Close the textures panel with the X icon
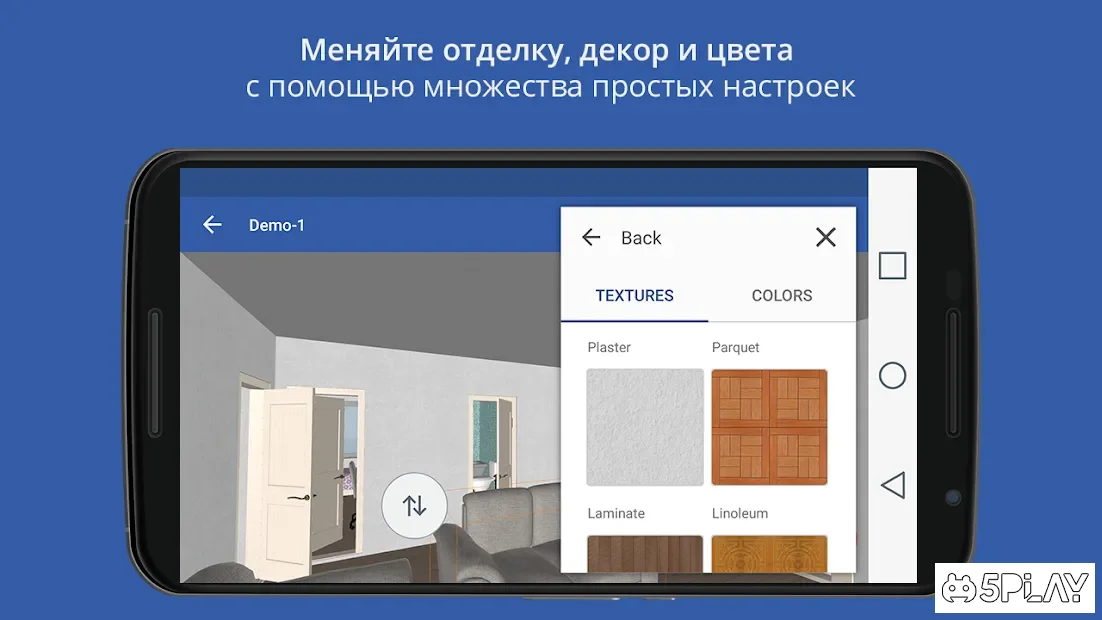 [x=825, y=237]
